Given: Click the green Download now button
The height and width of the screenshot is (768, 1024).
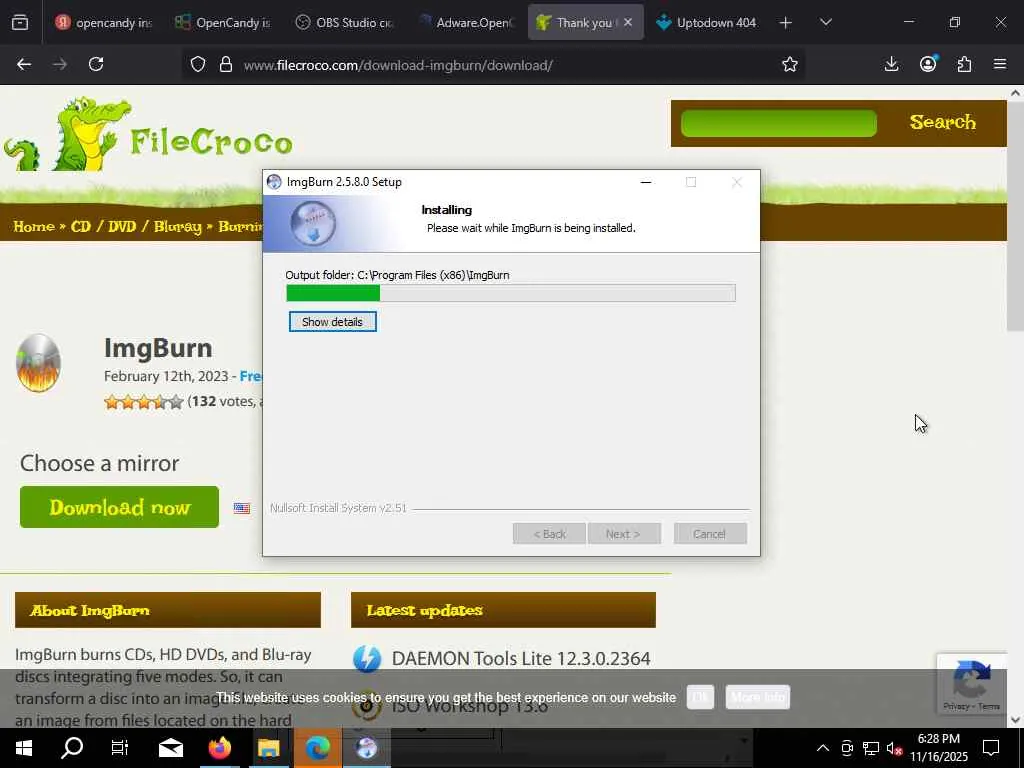Looking at the screenshot, I should tap(120, 507).
